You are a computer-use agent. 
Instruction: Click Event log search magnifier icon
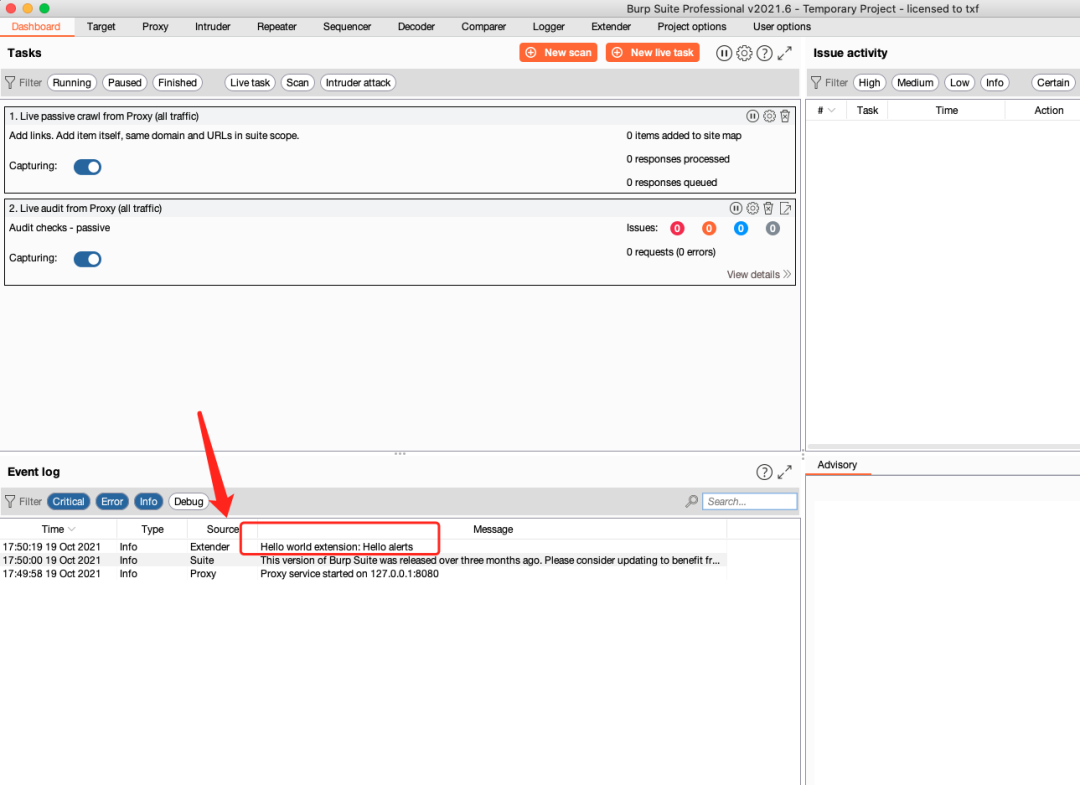tap(692, 501)
